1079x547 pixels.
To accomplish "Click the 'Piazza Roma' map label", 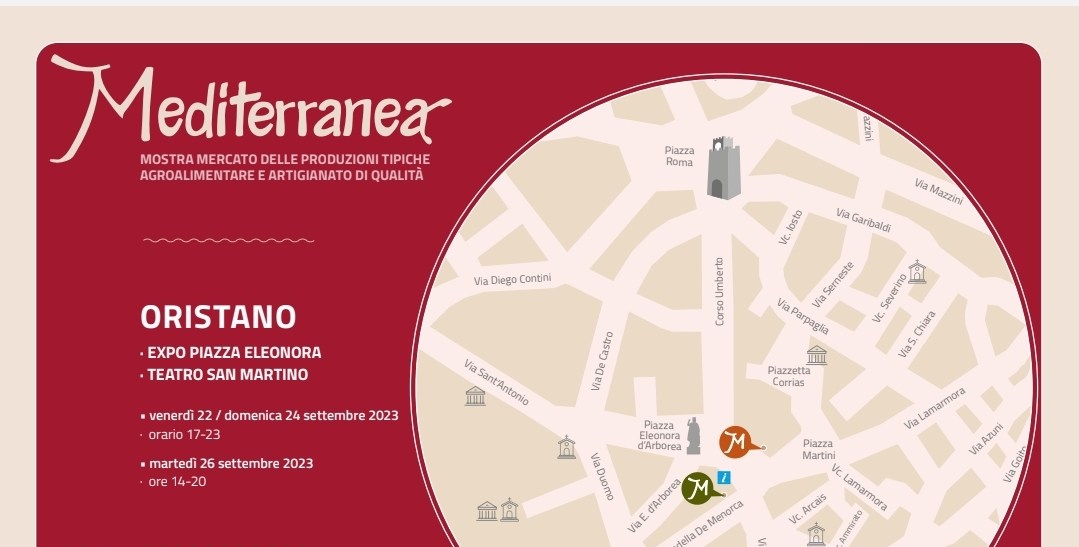I will (x=679, y=156).
